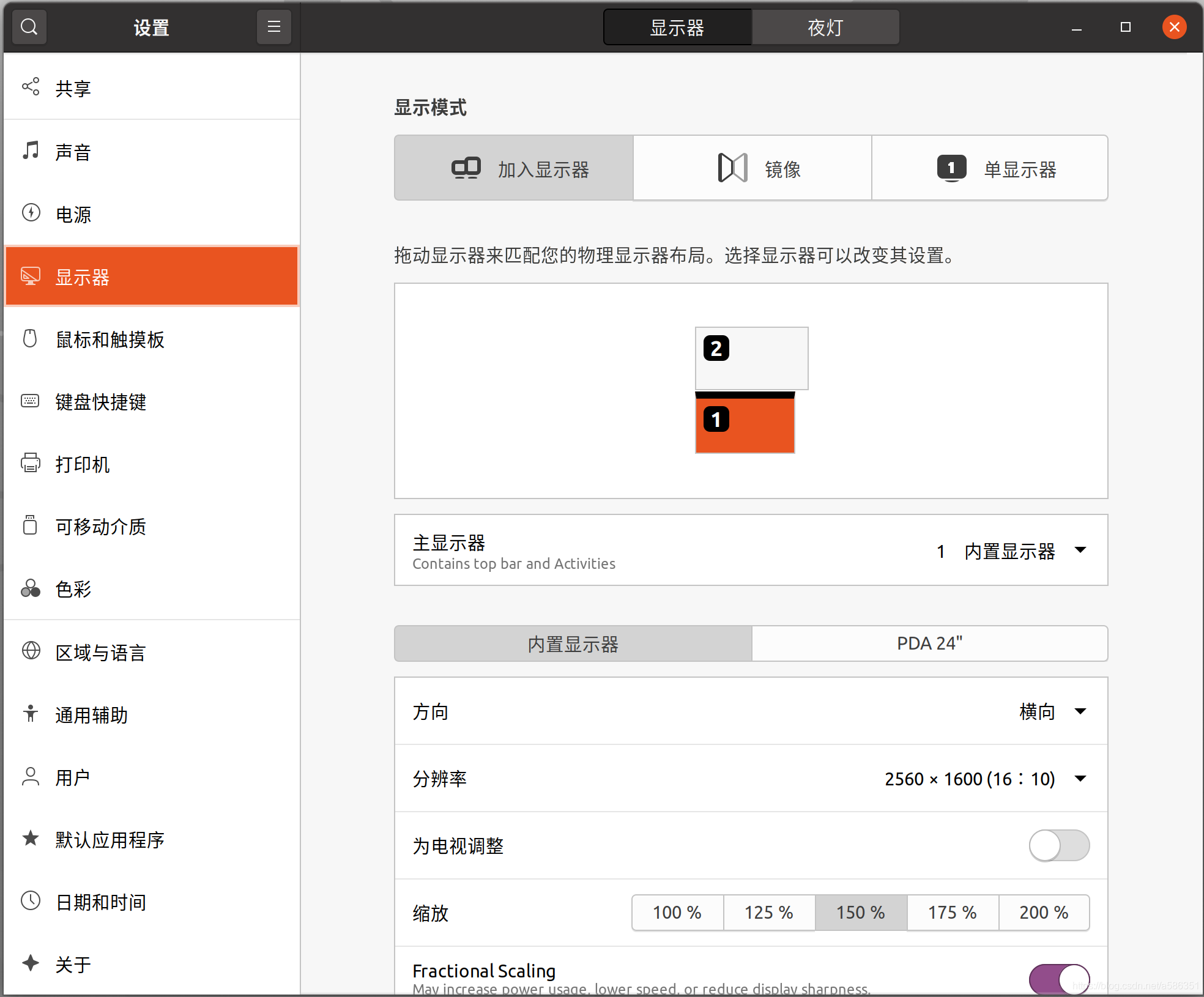
Task: Click the Power icon in sidebar
Action: pyautogui.click(x=31, y=213)
